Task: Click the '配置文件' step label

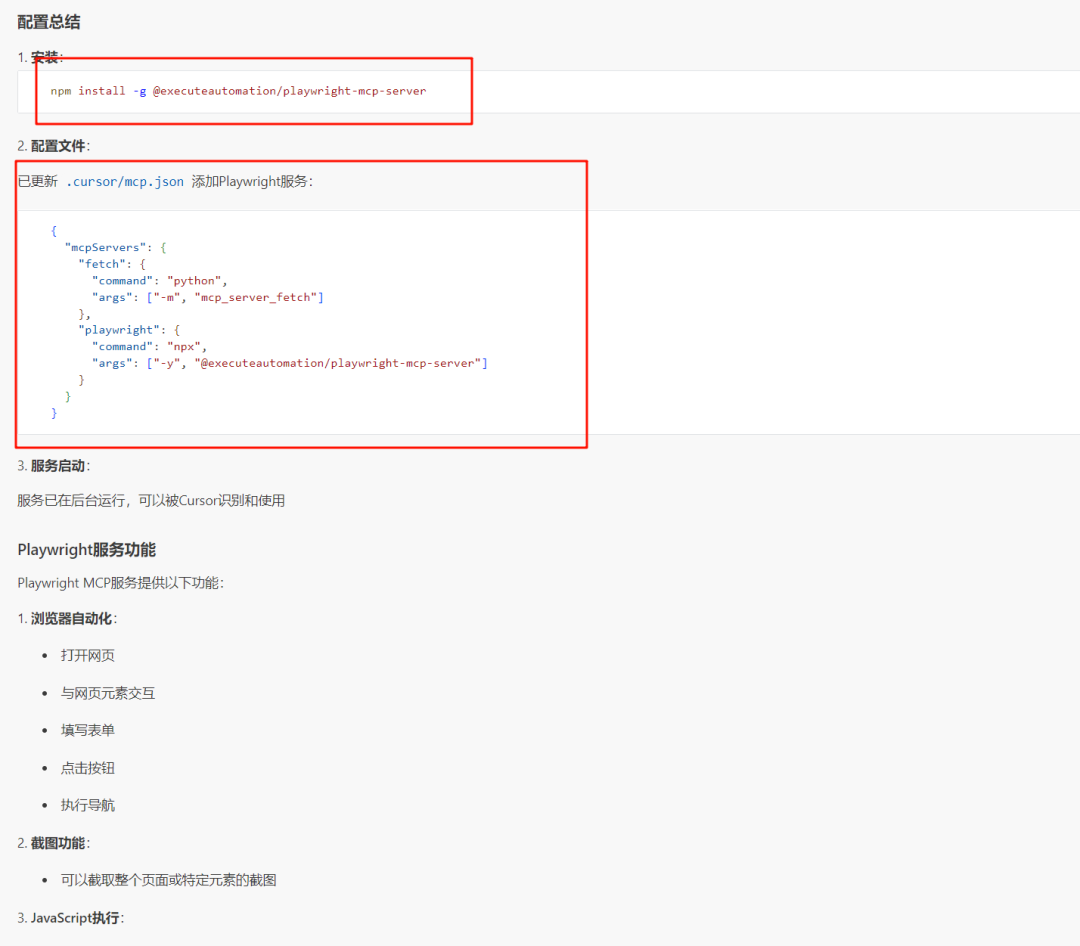Action: pyautogui.click(x=58, y=146)
